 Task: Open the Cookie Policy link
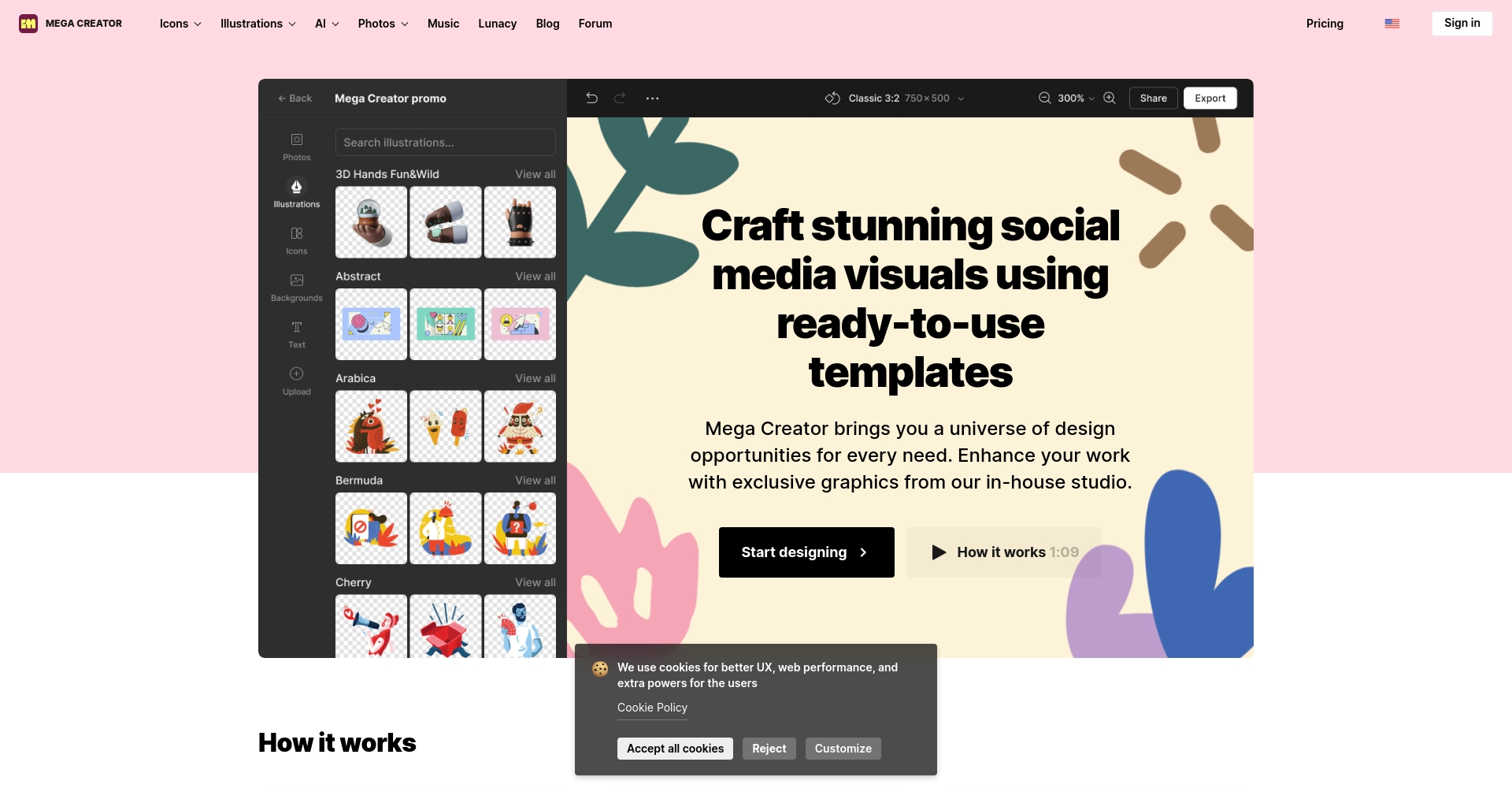(x=652, y=708)
